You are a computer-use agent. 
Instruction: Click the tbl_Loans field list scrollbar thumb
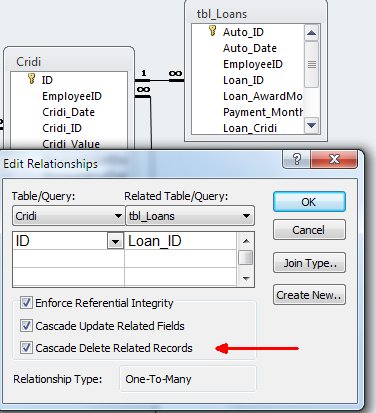coord(311,64)
